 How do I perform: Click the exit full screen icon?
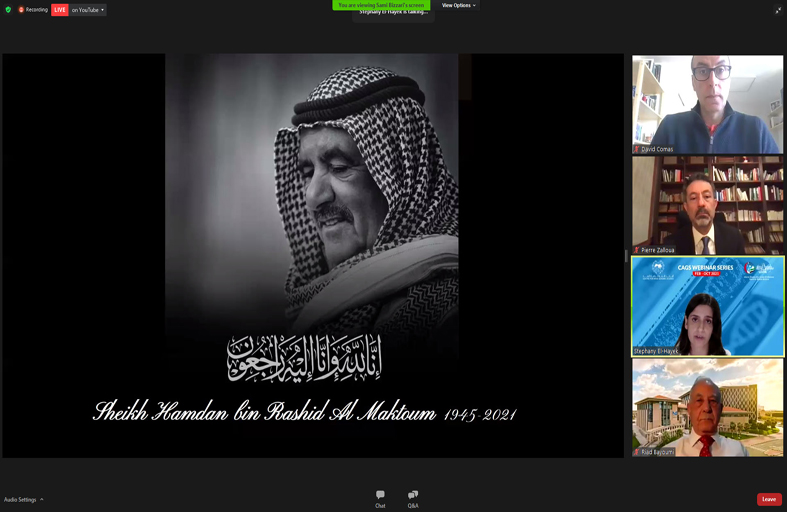(x=778, y=10)
